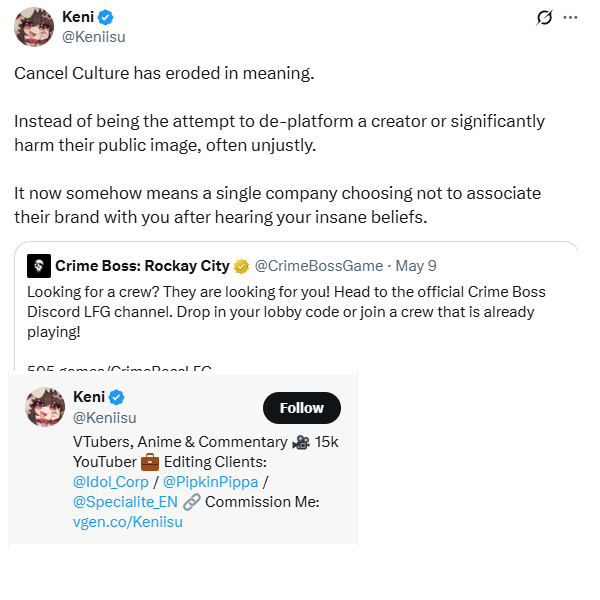Click the verified badge in the hover card

tap(116, 398)
